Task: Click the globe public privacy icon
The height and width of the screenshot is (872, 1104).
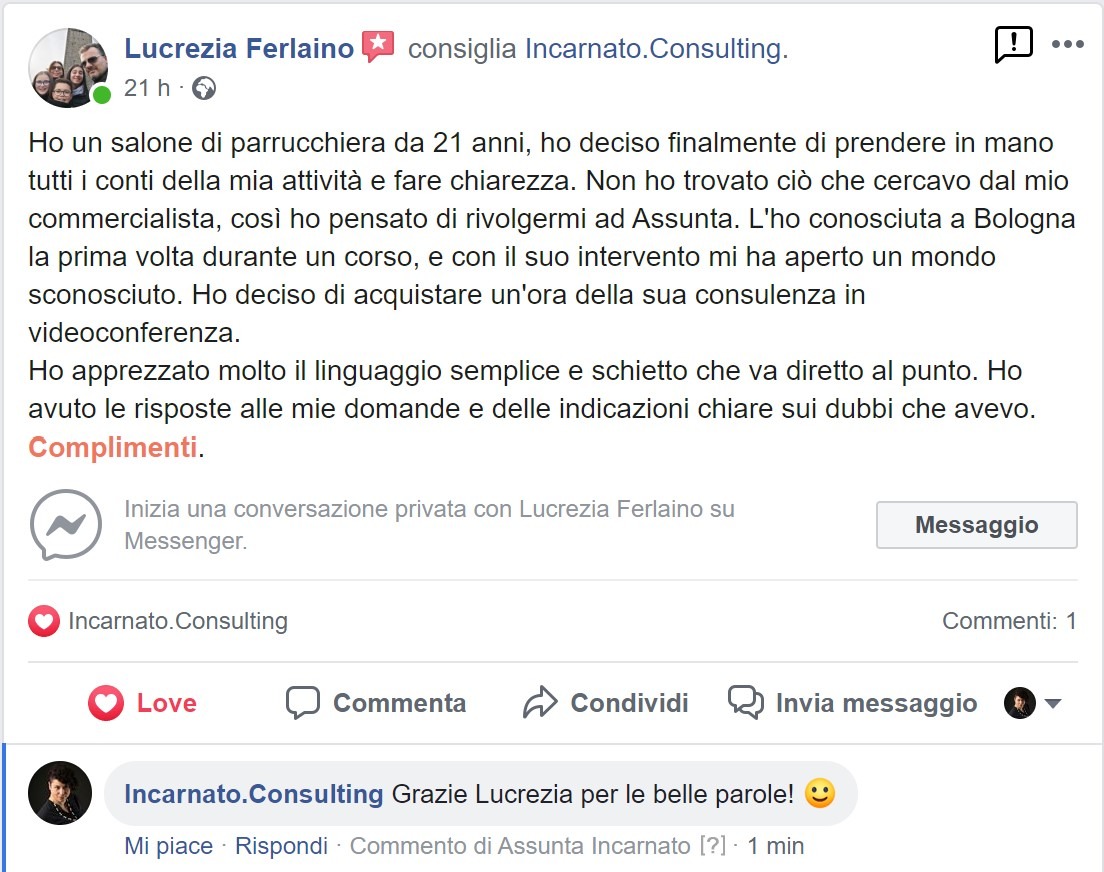Action: pyautogui.click(x=204, y=88)
